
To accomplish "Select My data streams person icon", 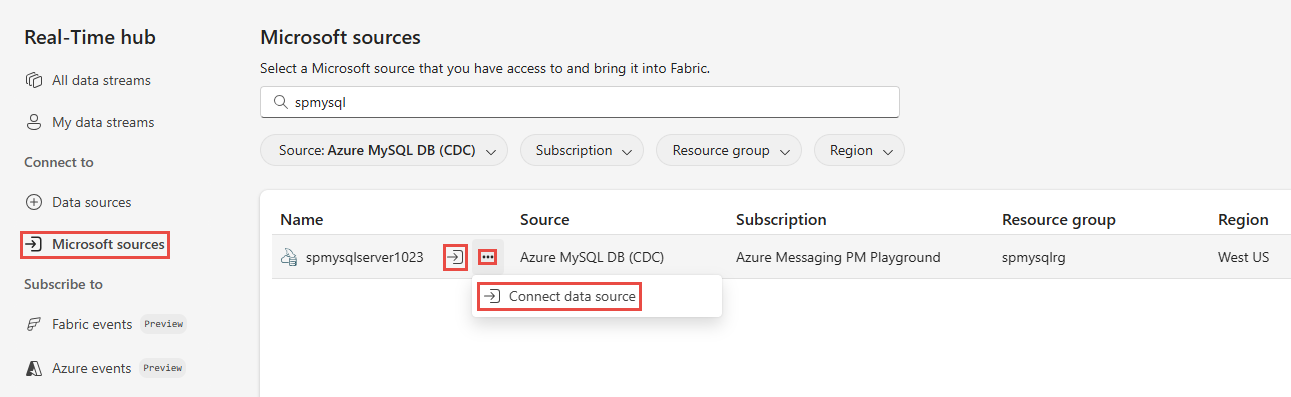I will (x=34, y=122).
